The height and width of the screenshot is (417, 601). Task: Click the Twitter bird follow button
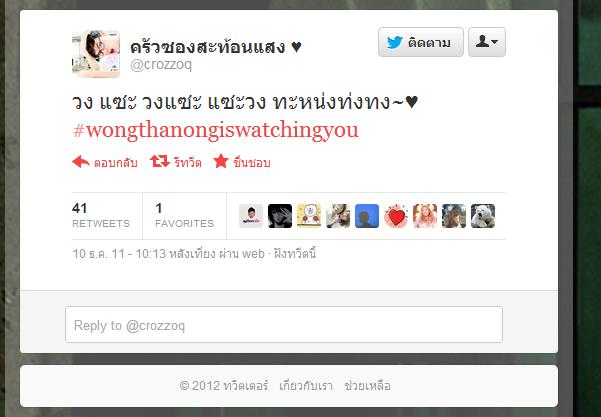[x=420, y=42]
